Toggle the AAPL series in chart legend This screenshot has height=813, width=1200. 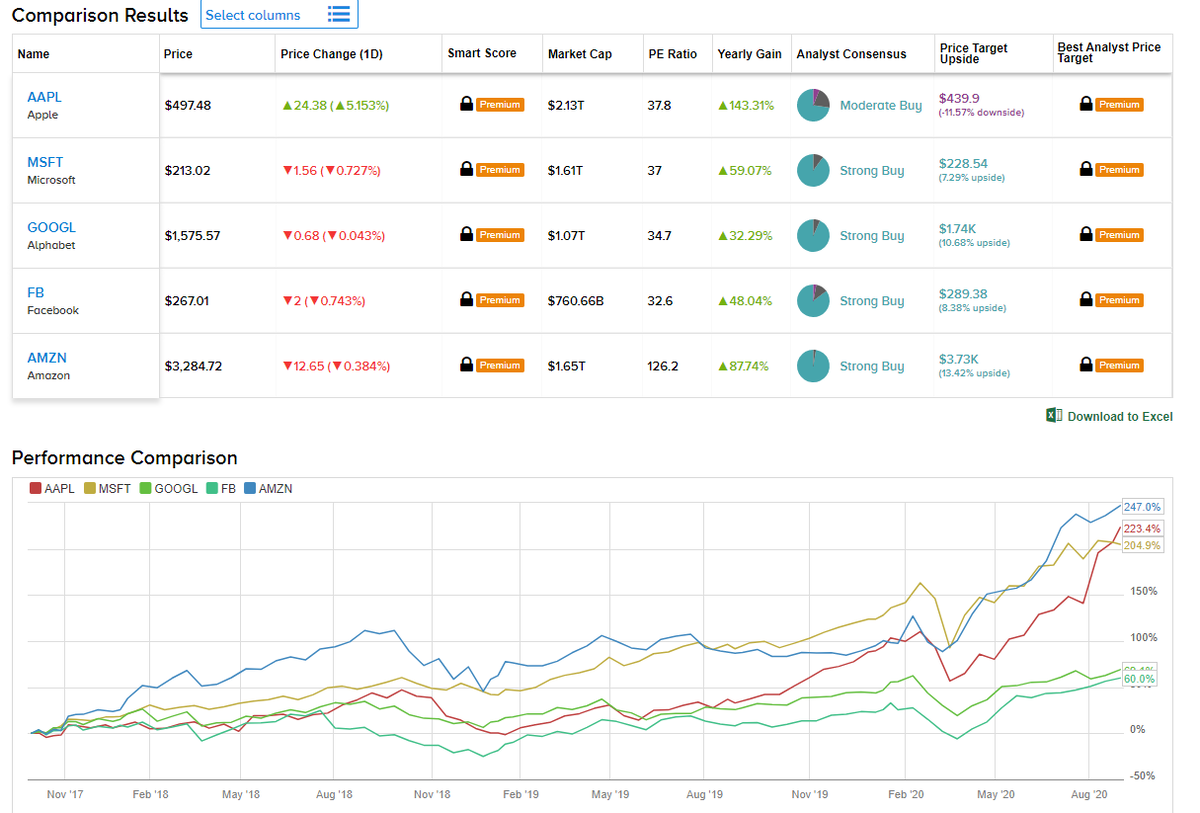[53, 489]
